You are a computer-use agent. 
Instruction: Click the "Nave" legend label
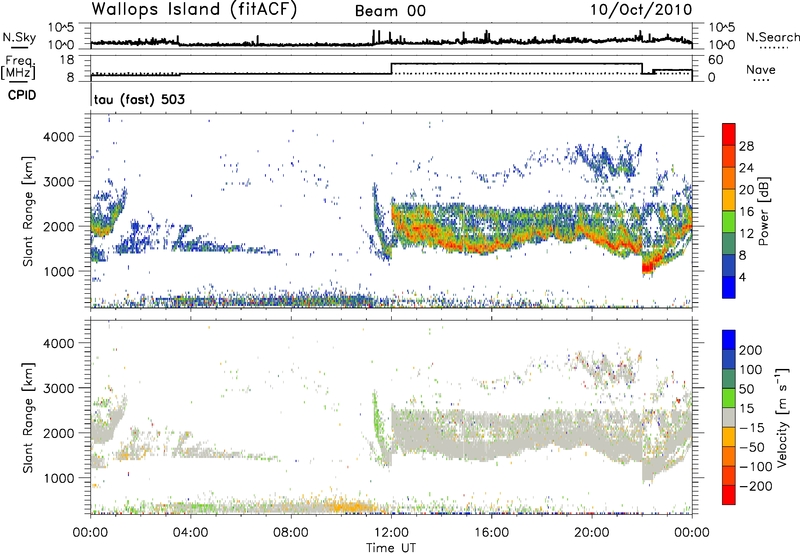click(x=761, y=69)
